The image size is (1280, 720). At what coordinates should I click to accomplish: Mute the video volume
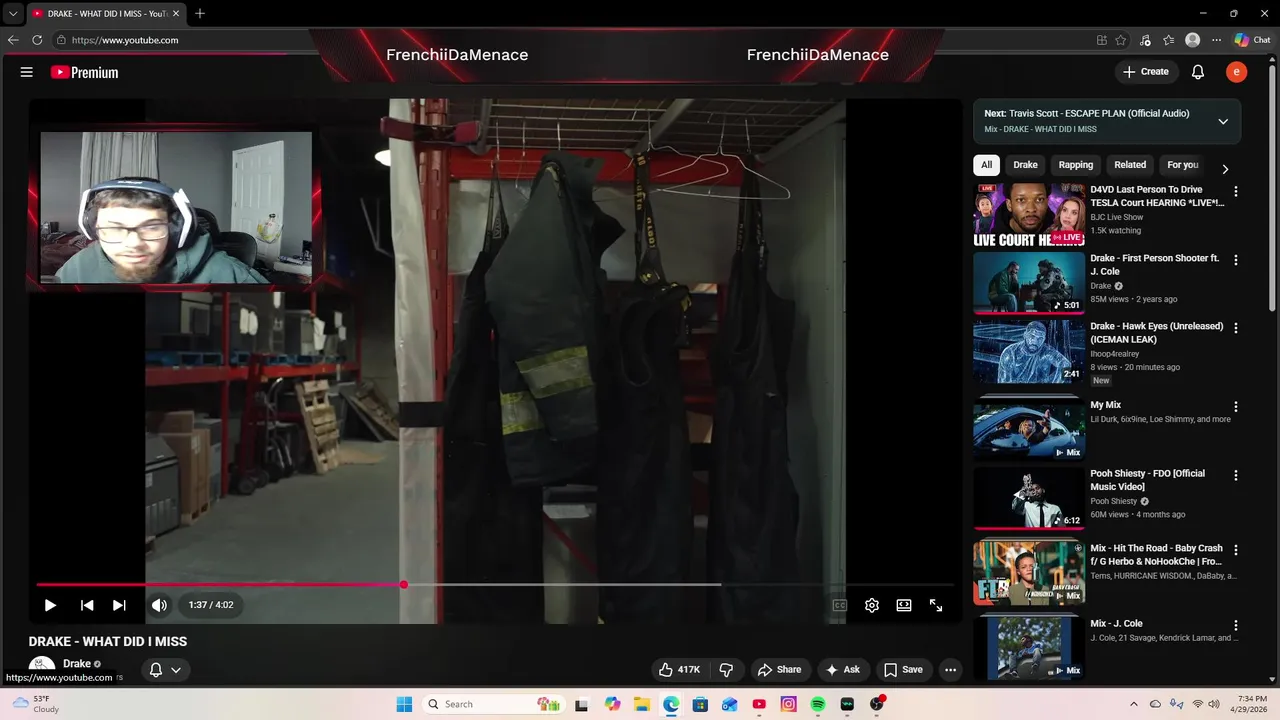159,605
